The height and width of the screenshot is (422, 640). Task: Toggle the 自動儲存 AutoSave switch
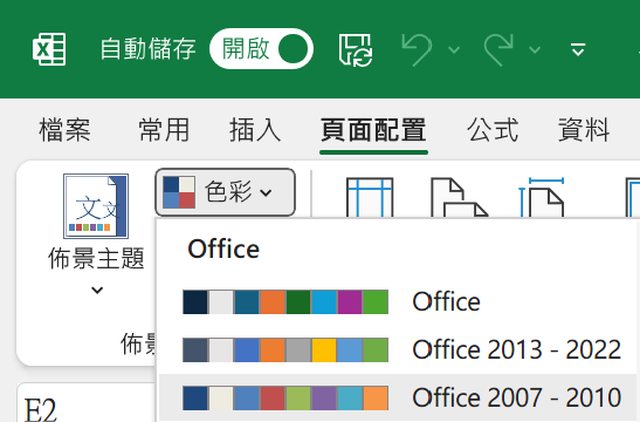coord(261,49)
